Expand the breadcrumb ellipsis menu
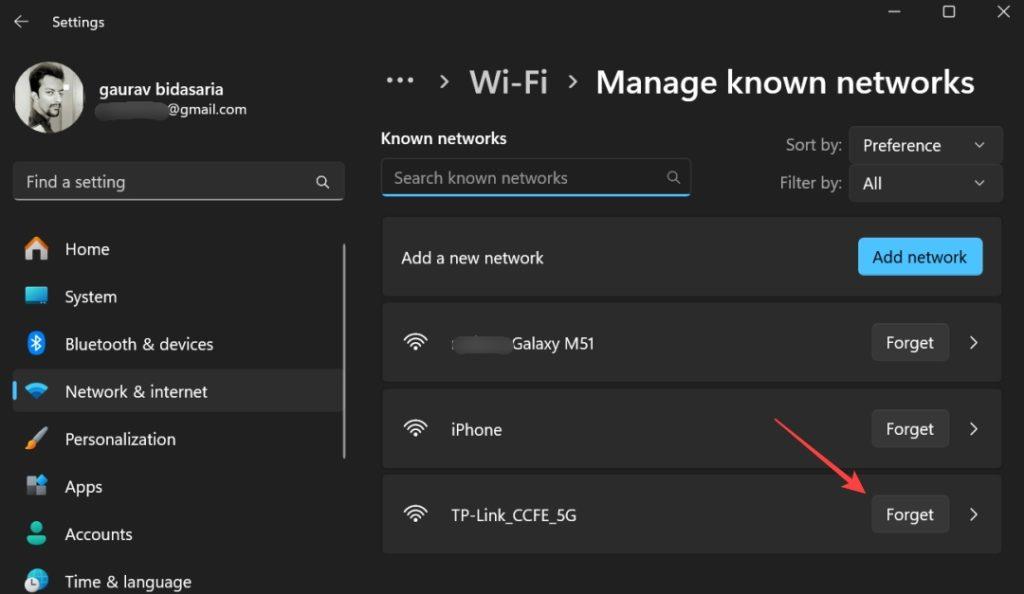 (x=400, y=81)
